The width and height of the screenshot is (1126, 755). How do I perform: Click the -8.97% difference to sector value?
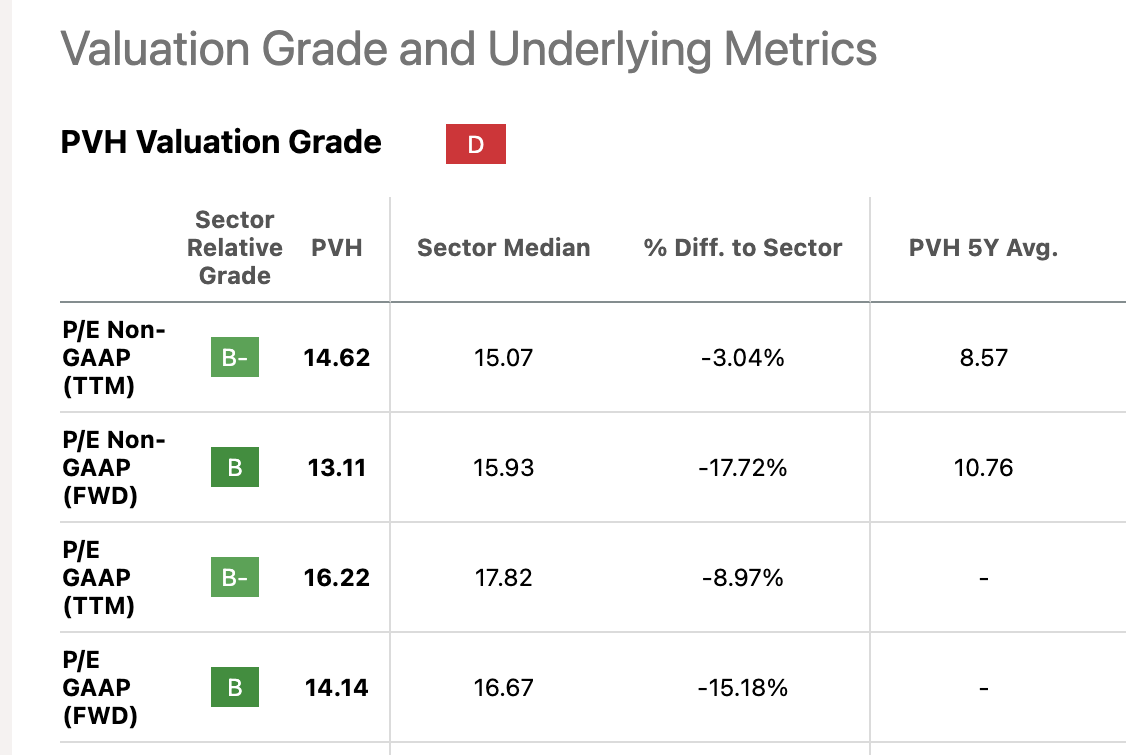[743, 578]
